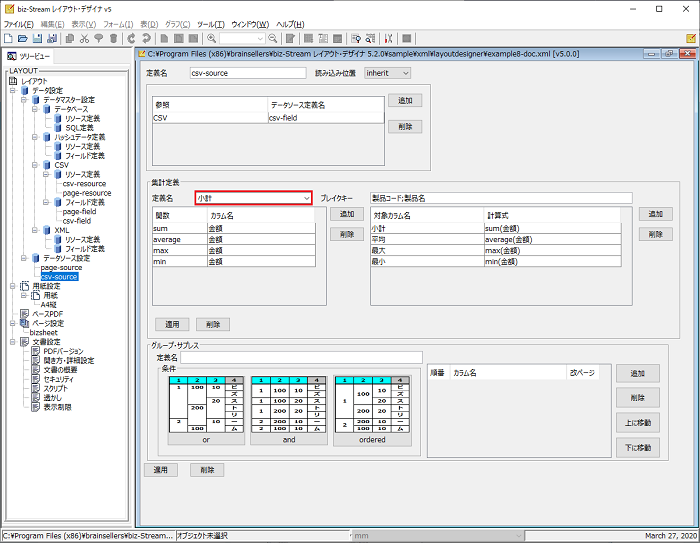The image size is (700, 543).
Task: Click the レイアウト root node icon
Action: coord(13,81)
